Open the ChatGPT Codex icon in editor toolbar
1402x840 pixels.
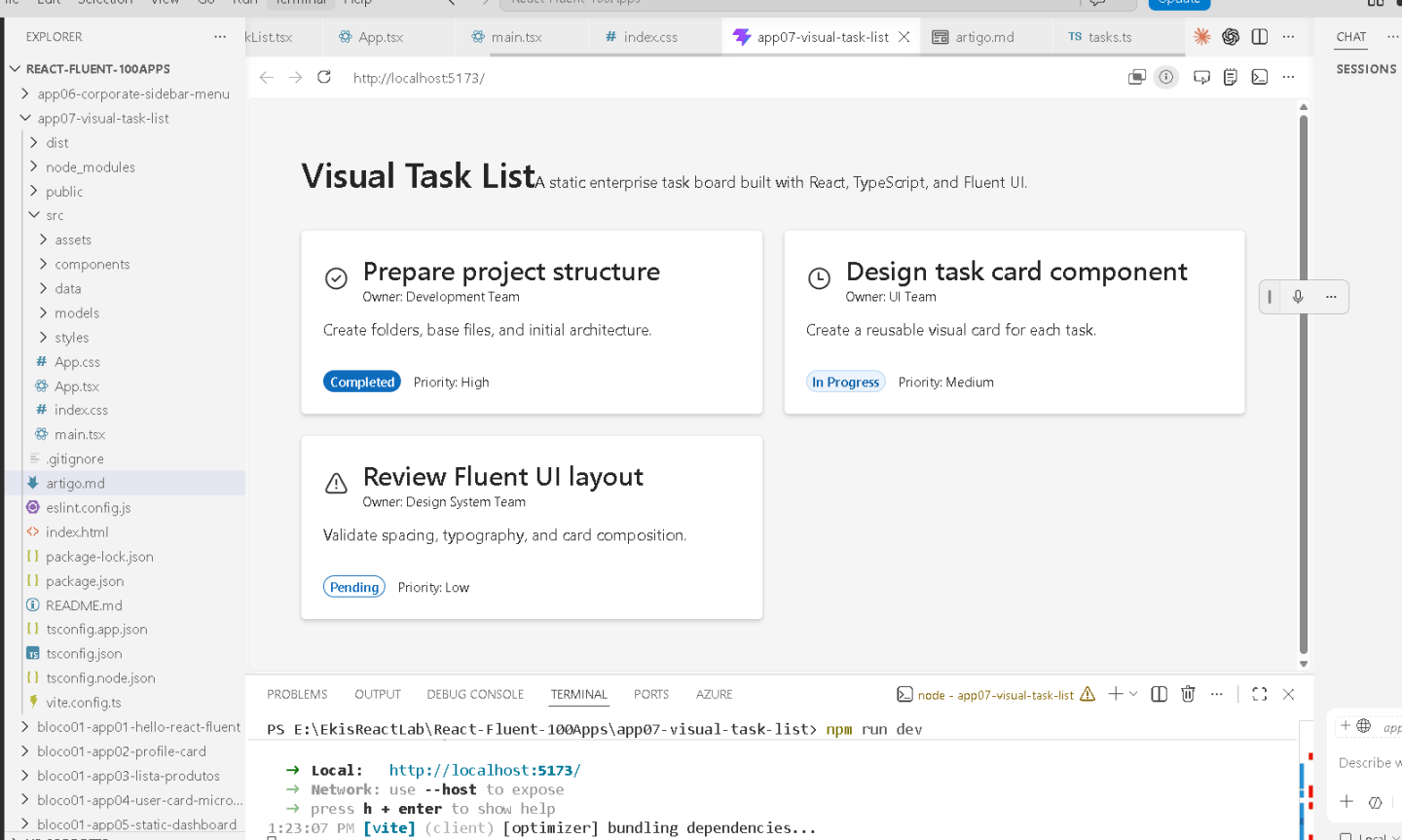[1231, 37]
